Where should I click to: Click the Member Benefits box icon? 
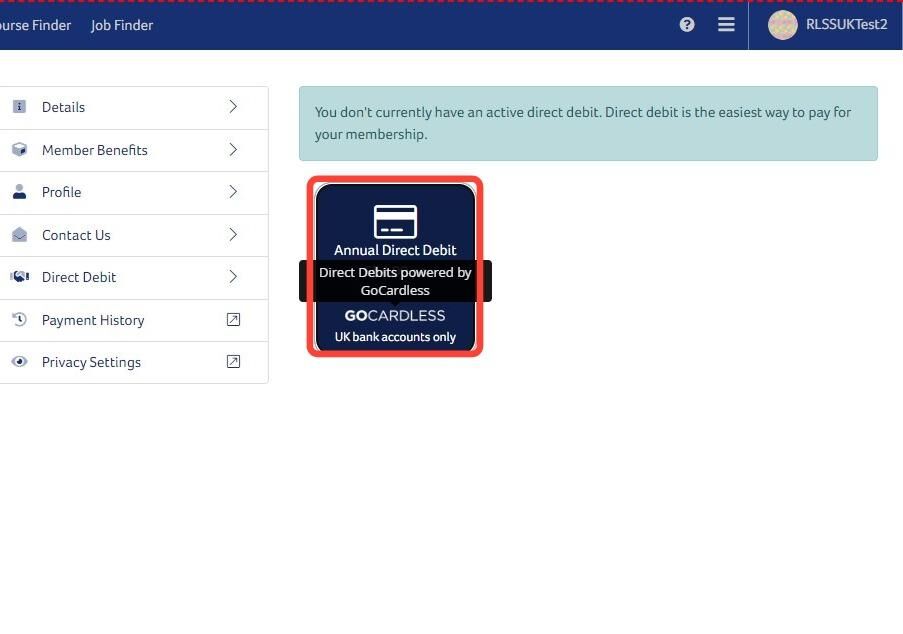(x=20, y=150)
